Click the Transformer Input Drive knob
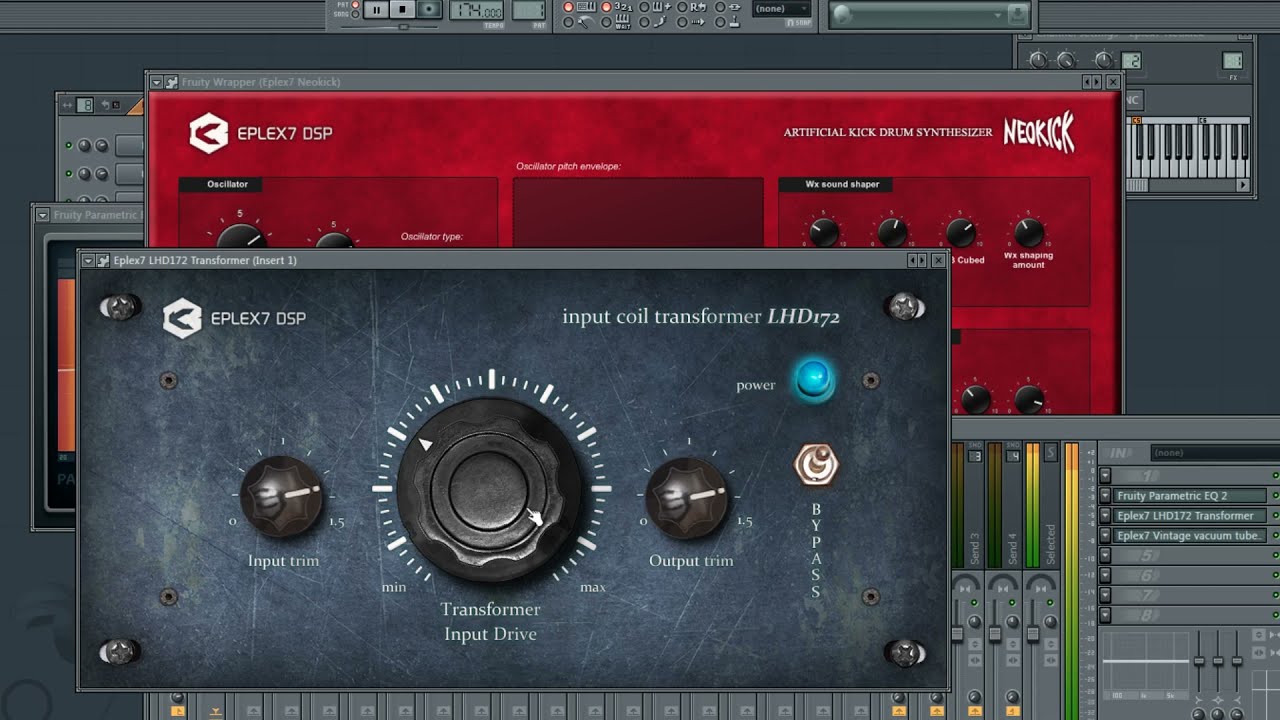 490,488
